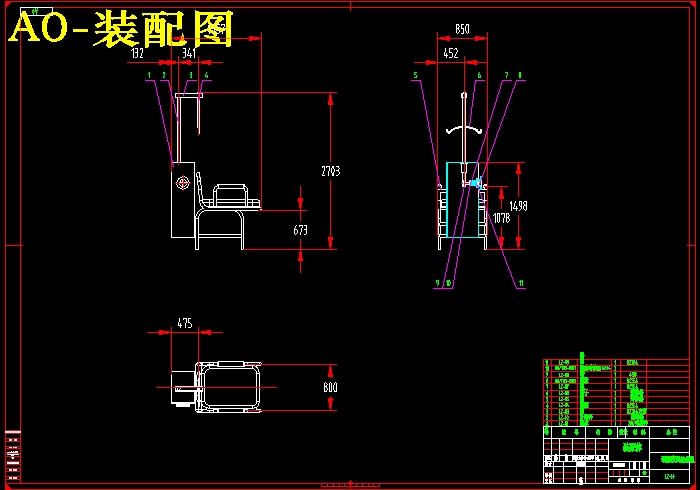Click part callout number 11
The width and height of the screenshot is (700, 490).
click(521, 284)
